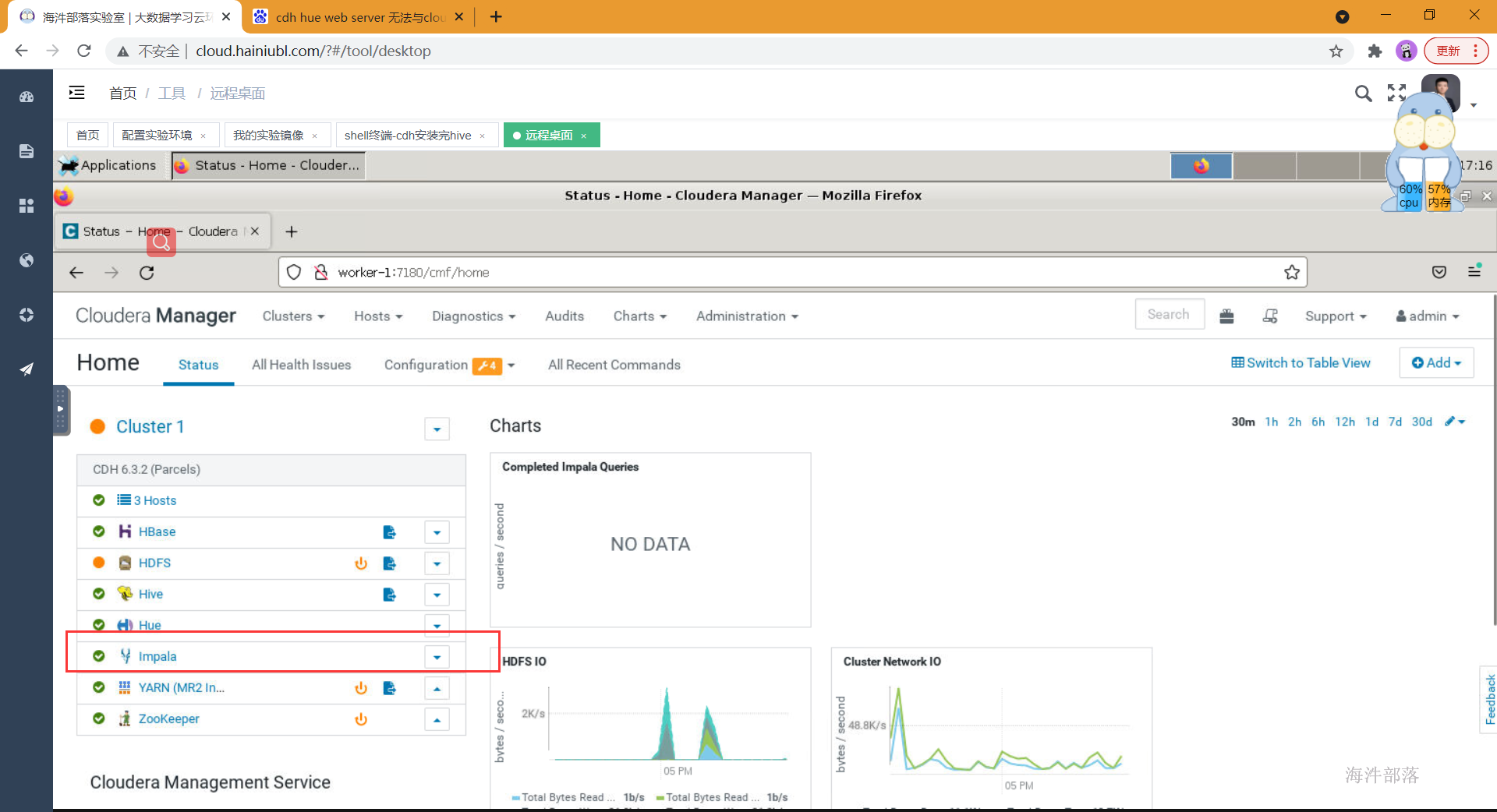Bookmark this page with Chrome star icon
The width and height of the screenshot is (1497, 812).
point(1336,51)
